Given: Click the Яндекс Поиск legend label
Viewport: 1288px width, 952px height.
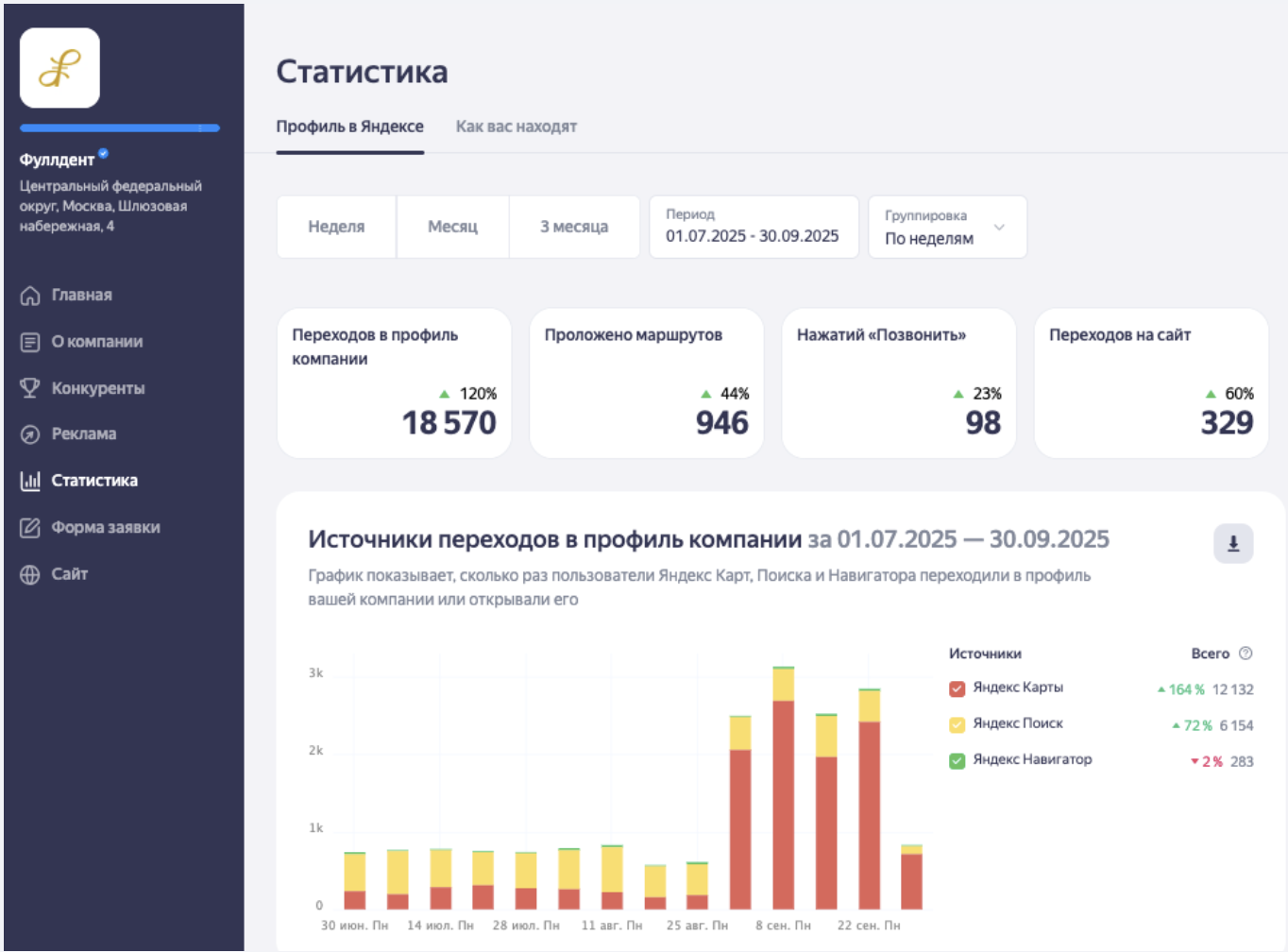Looking at the screenshot, I should point(1018,723).
